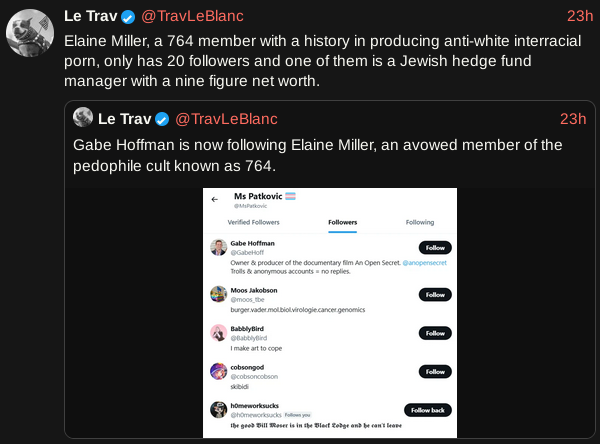
Task: Switch to the Following tab
Action: click(x=419, y=221)
